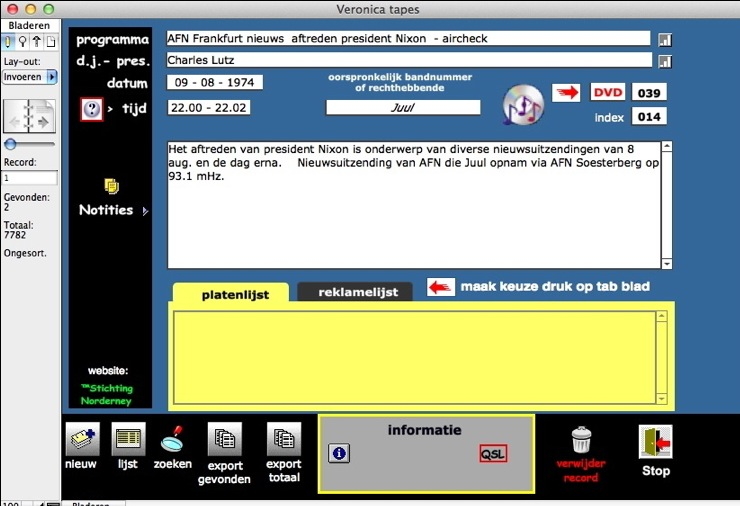
Task: Open the lijst view icon
Action: coord(128,439)
